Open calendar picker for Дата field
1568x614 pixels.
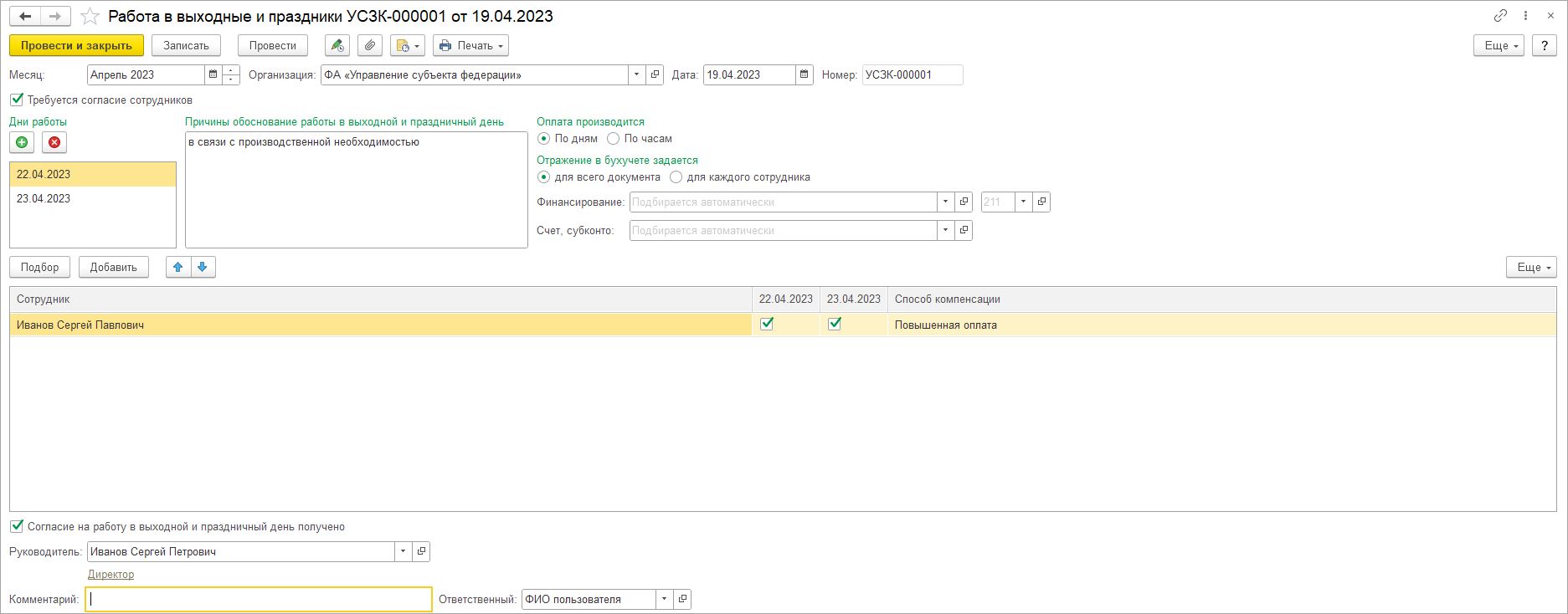pyautogui.click(x=805, y=74)
